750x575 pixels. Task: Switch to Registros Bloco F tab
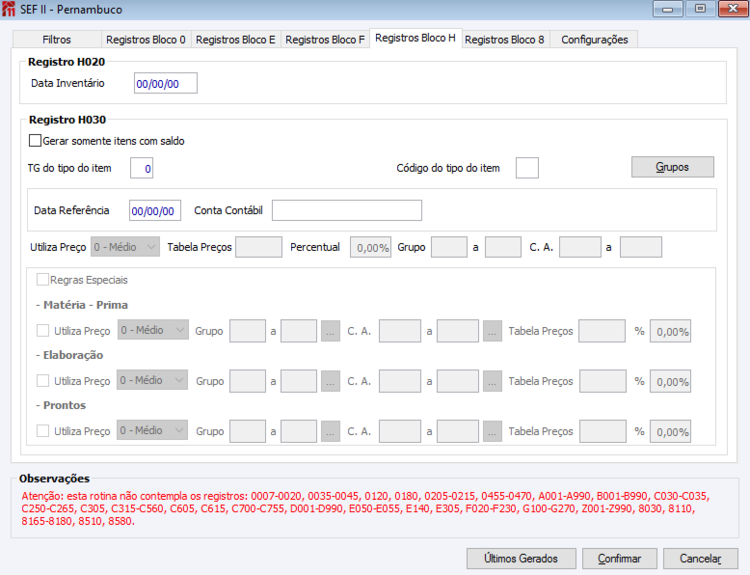[x=325, y=40]
